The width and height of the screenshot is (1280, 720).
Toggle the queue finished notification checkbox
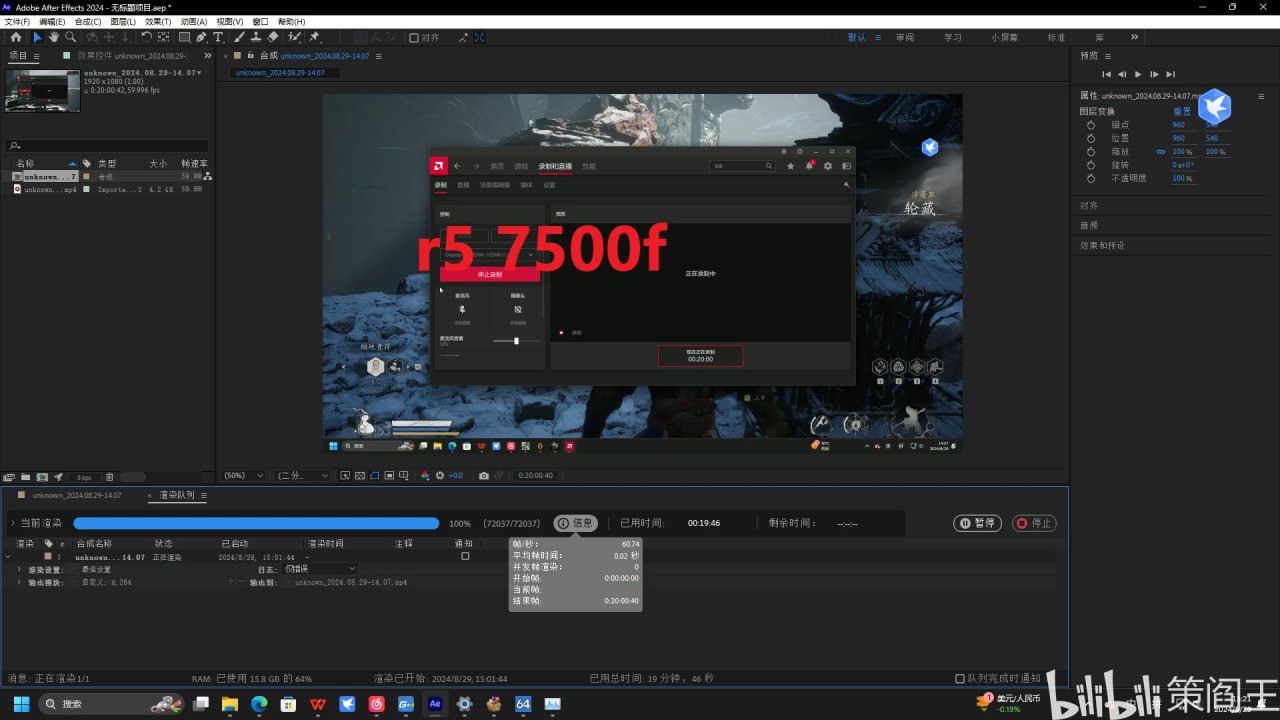click(x=960, y=678)
